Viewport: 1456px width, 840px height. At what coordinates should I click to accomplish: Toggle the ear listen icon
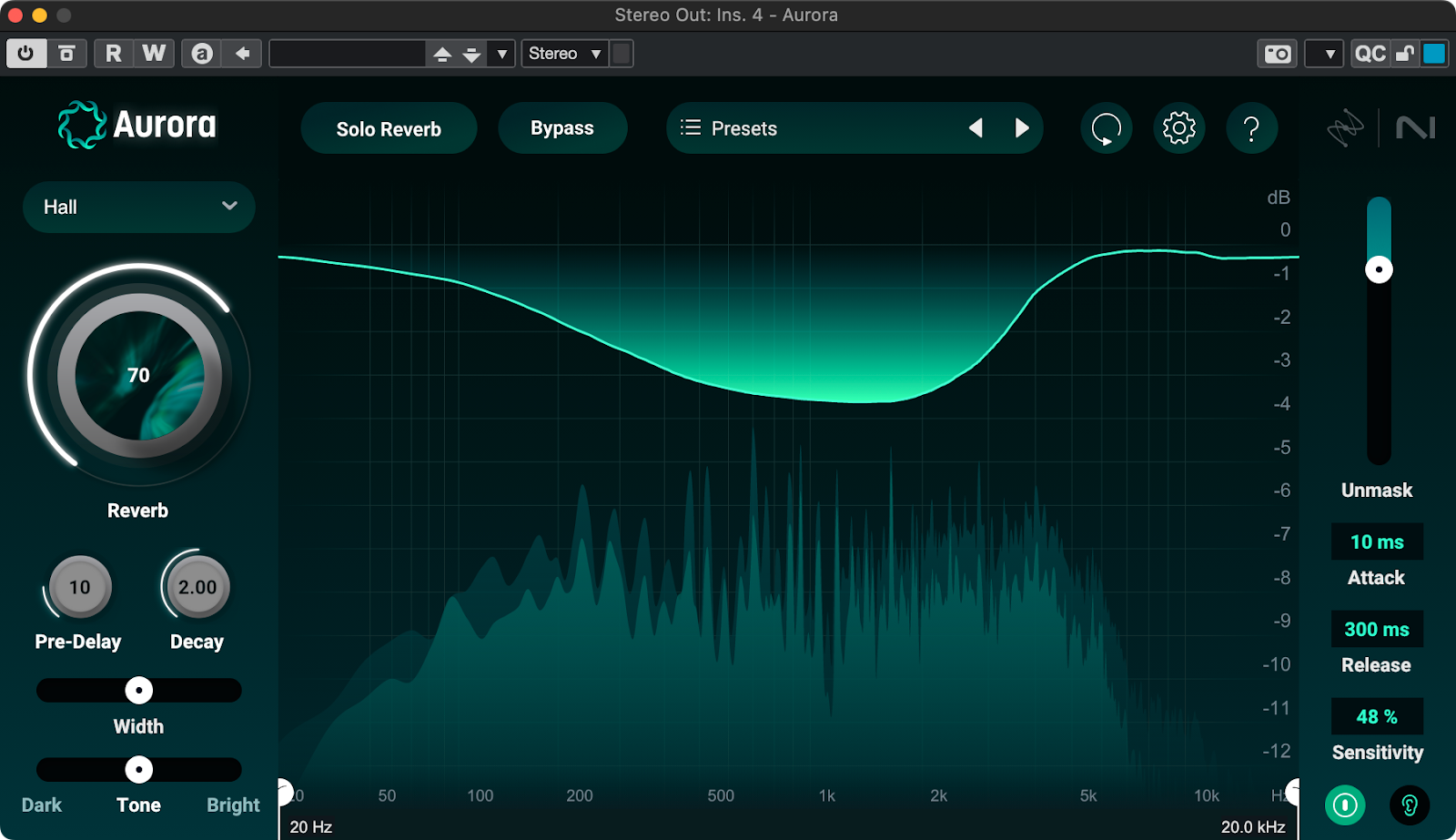1410,805
